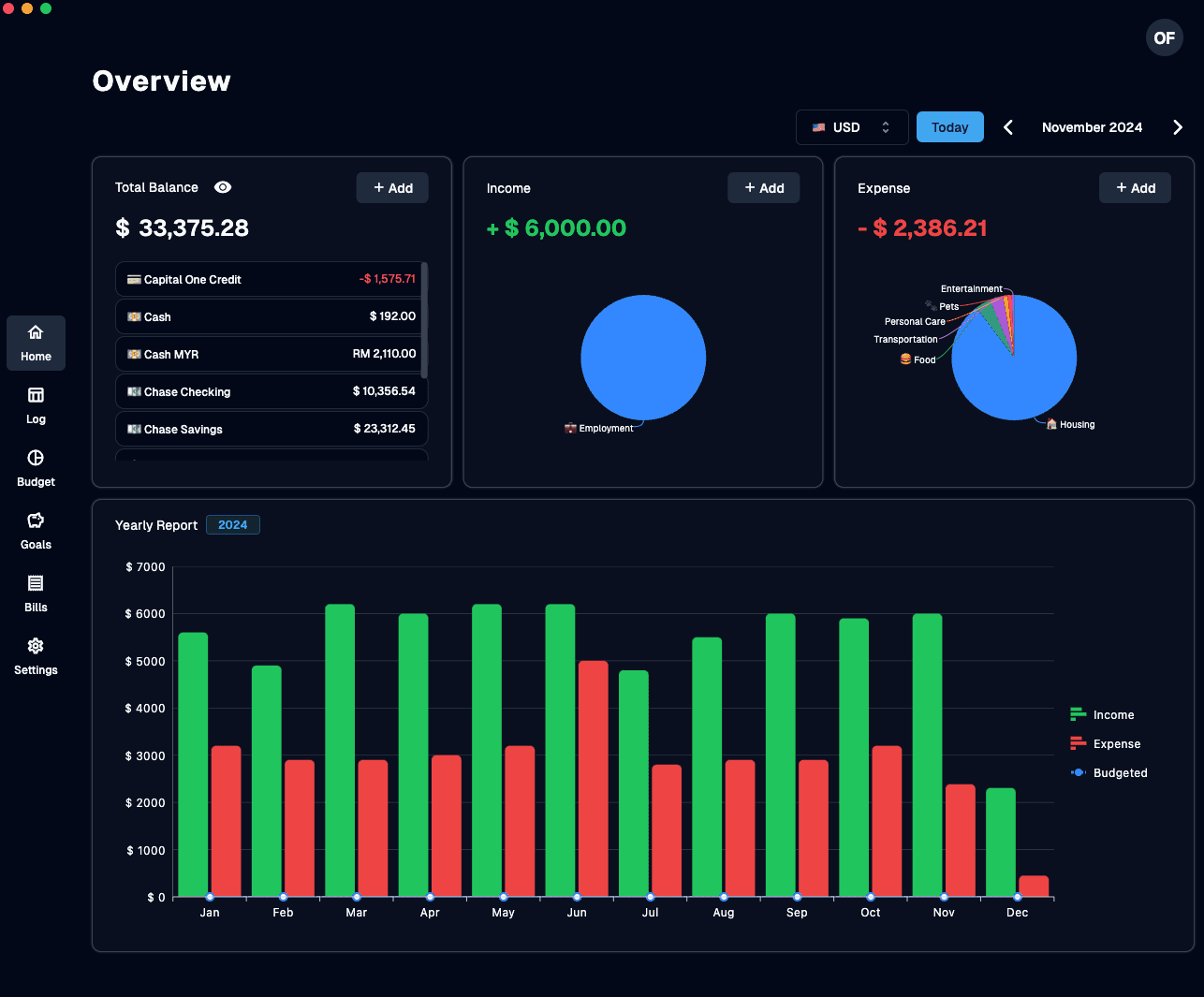The width and height of the screenshot is (1204, 997).
Task: Toggle Expense series in chart legend
Action: [x=1105, y=744]
